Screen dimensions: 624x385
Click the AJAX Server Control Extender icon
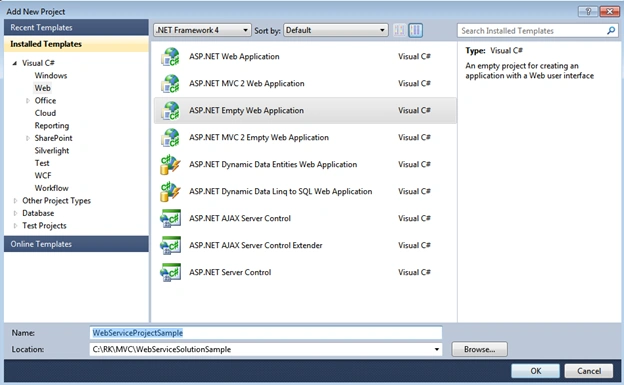pos(170,246)
